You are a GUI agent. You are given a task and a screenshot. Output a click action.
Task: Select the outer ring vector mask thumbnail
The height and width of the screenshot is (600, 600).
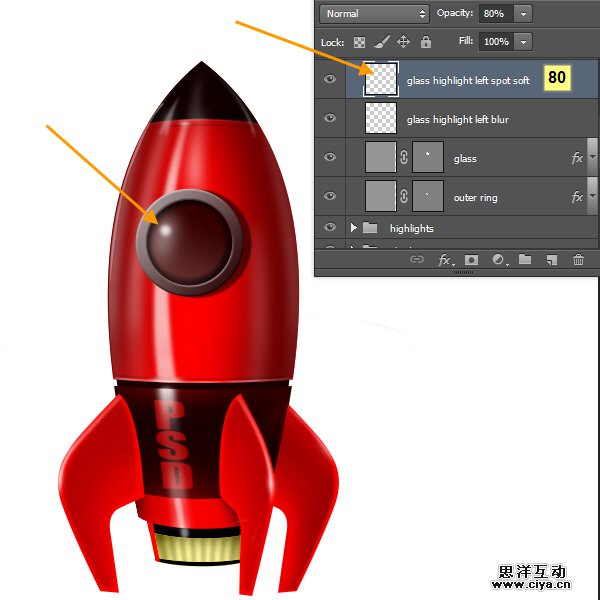(x=428, y=196)
